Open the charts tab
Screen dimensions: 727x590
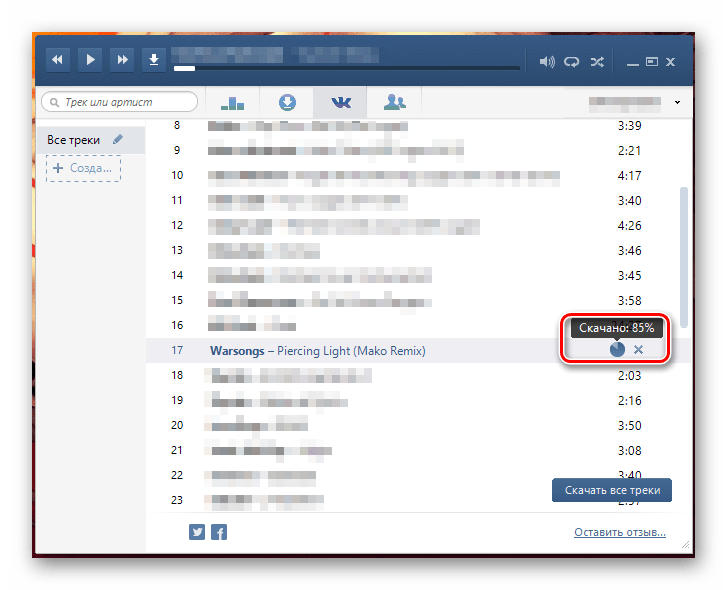coord(232,102)
